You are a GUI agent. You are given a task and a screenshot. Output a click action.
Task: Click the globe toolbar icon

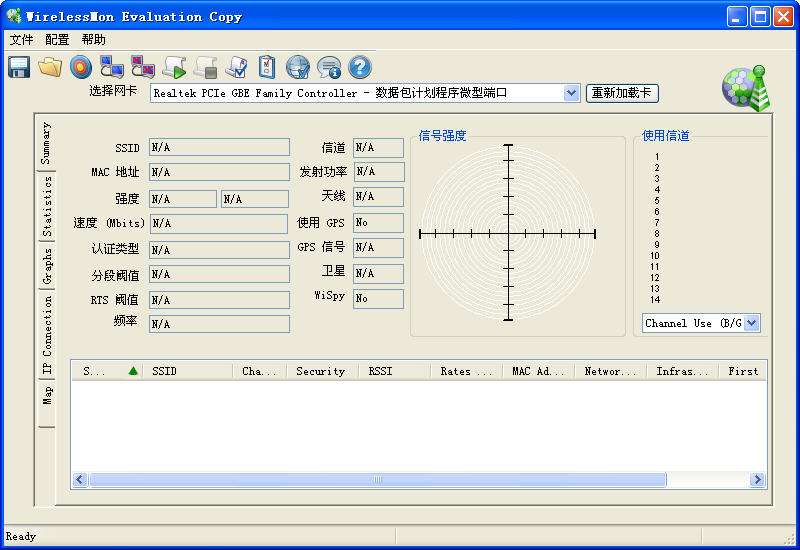(297, 67)
